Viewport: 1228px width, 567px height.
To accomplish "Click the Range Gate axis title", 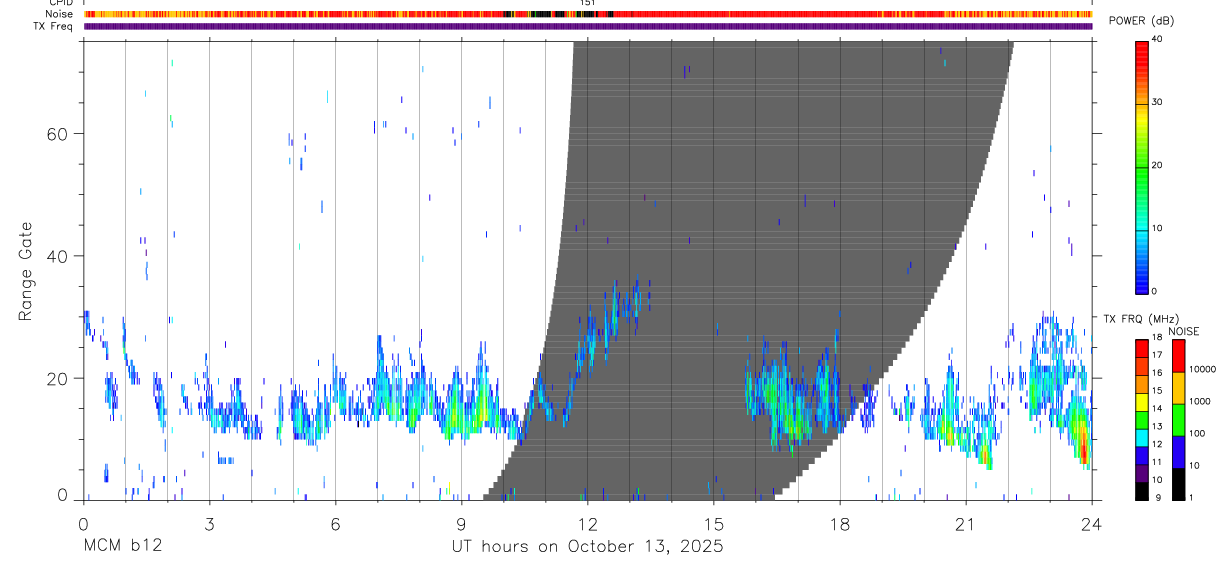I will click(27, 272).
